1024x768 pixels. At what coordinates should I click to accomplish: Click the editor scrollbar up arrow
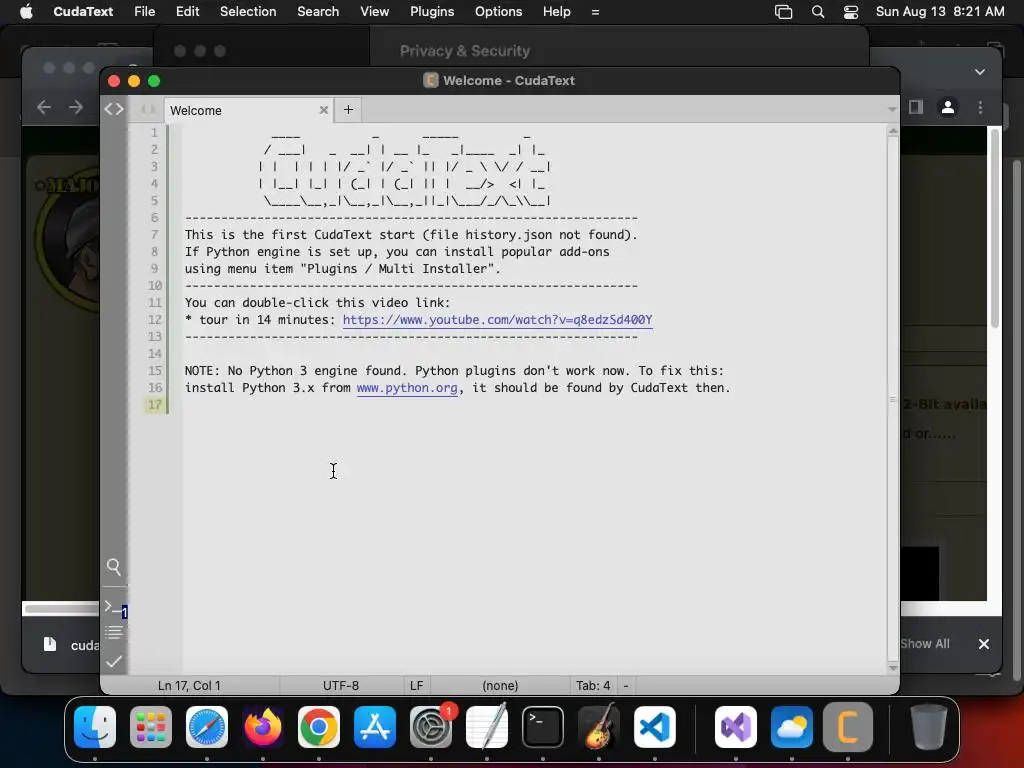point(893,131)
